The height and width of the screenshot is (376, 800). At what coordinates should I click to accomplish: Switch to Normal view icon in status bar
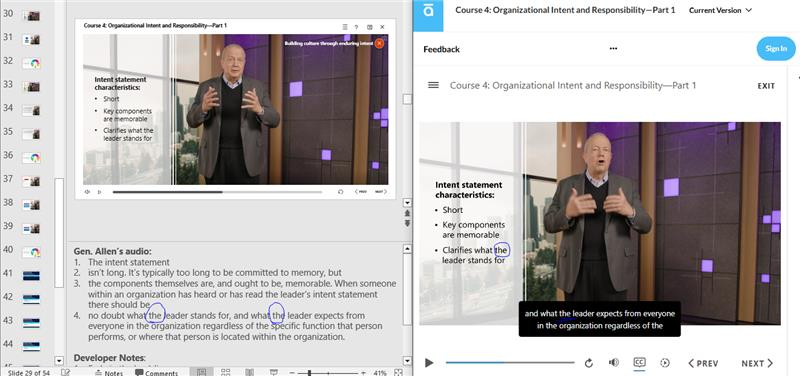(x=202, y=372)
